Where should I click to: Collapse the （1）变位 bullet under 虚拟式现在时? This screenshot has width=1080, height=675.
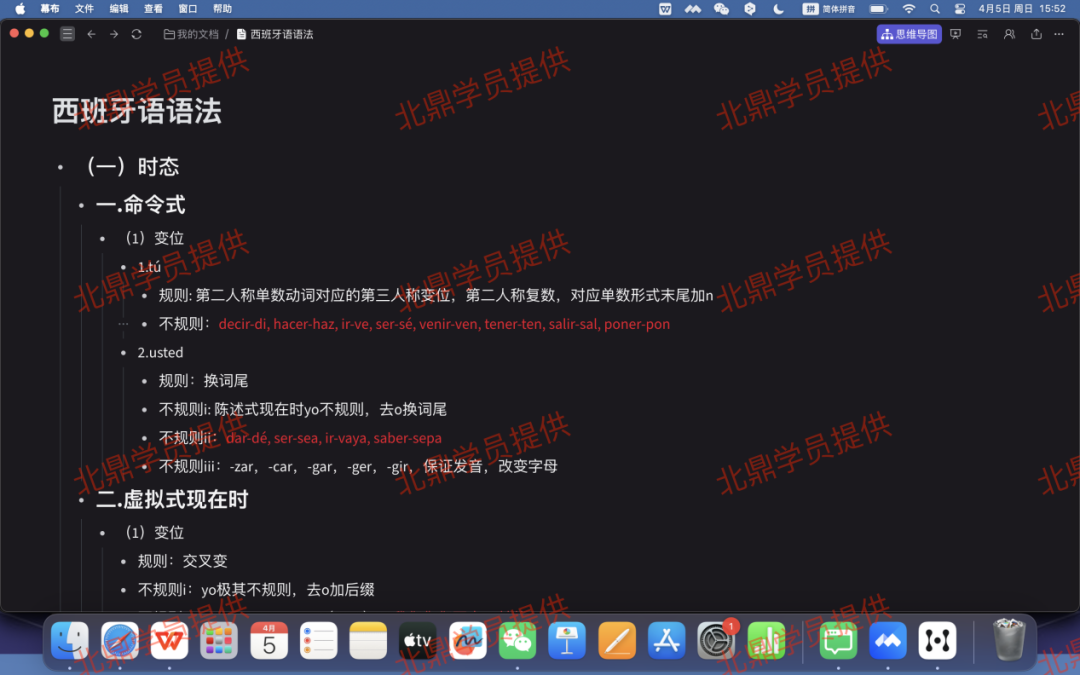[x=103, y=533]
